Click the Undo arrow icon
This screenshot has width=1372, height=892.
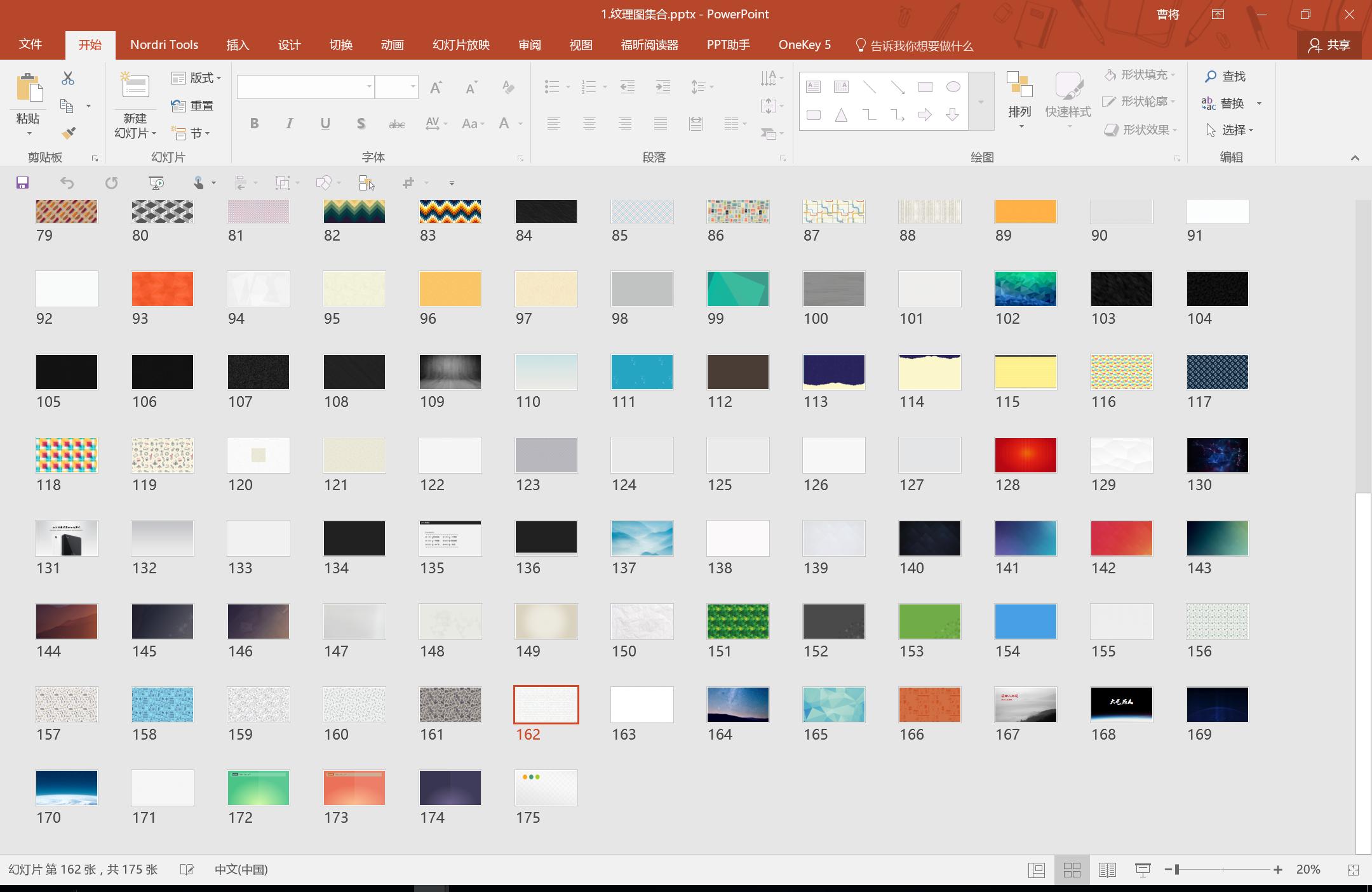(67, 183)
